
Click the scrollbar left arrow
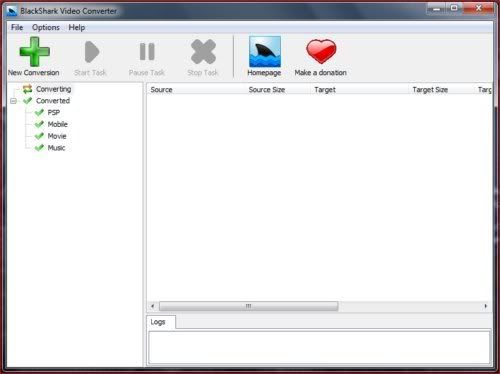153,306
